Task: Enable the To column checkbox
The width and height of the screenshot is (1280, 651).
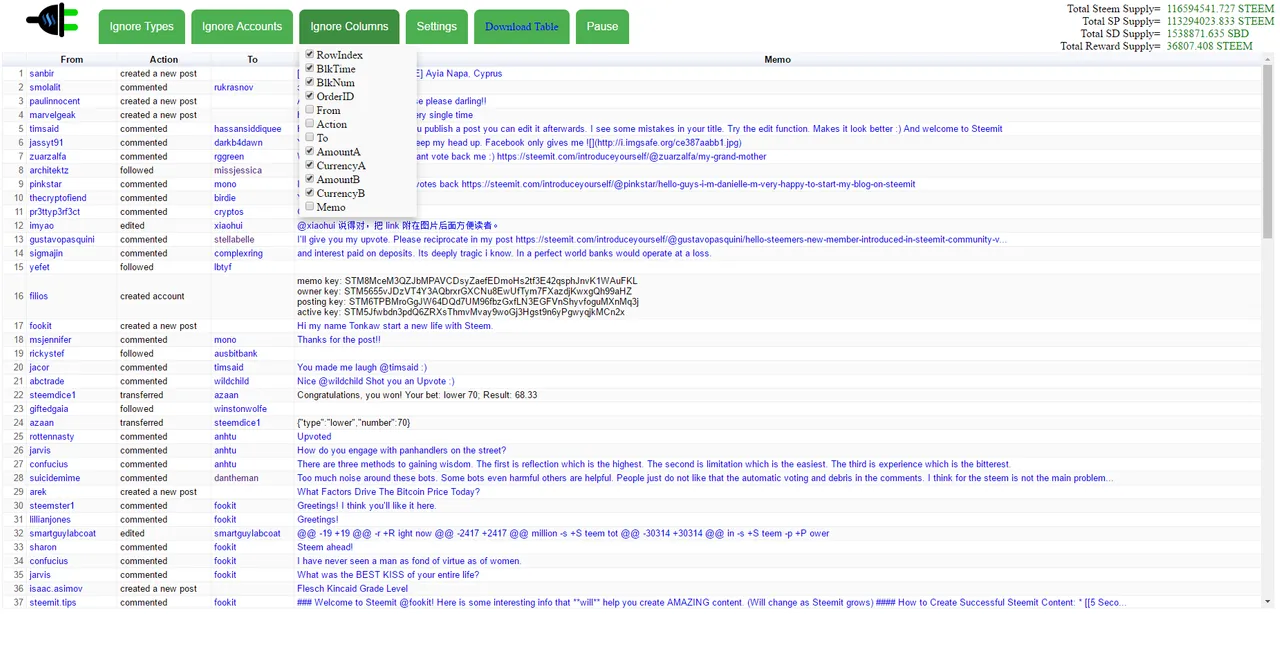Action: coord(310,138)
